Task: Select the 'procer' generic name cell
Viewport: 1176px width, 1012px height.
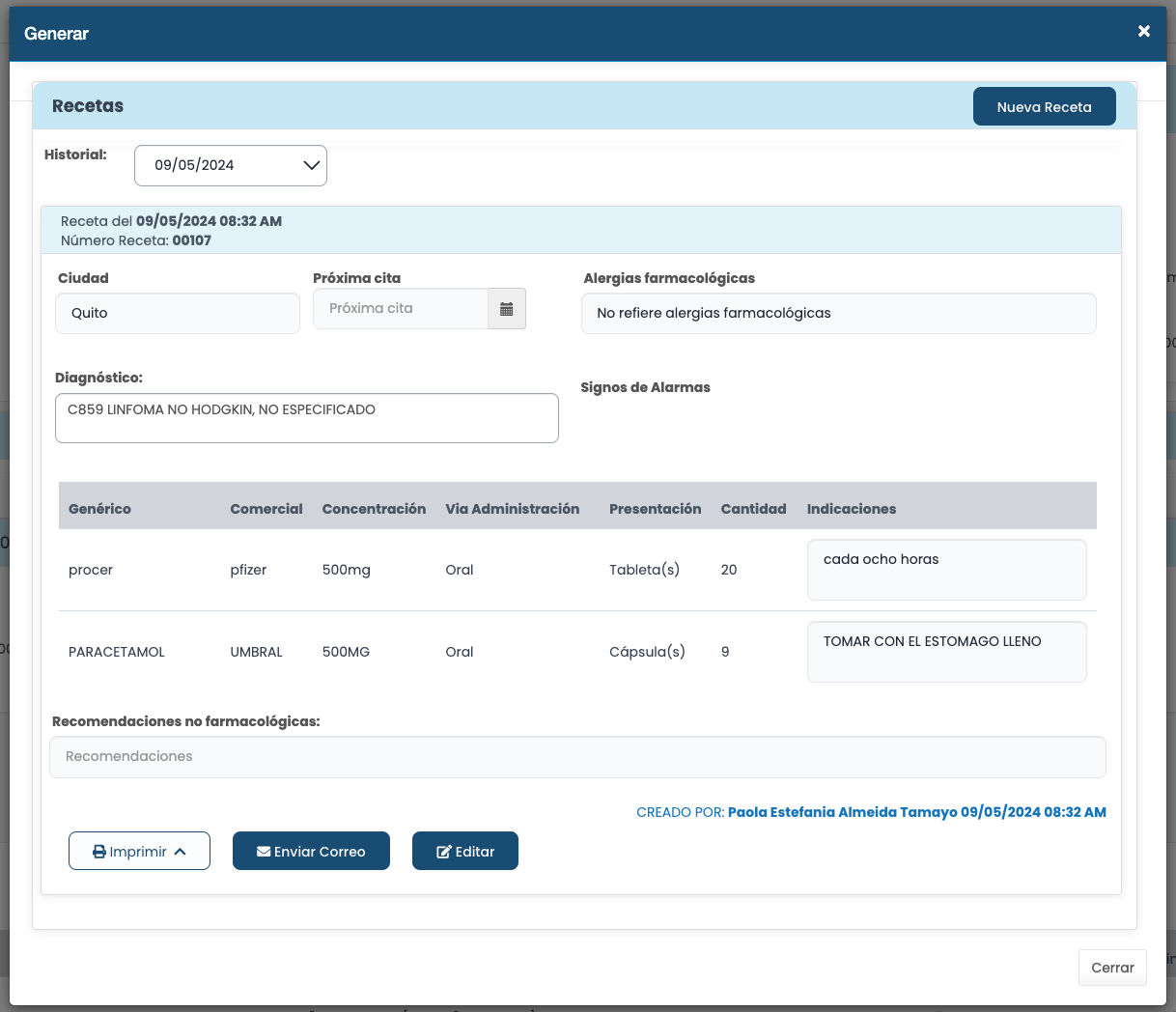Action: 91,570
